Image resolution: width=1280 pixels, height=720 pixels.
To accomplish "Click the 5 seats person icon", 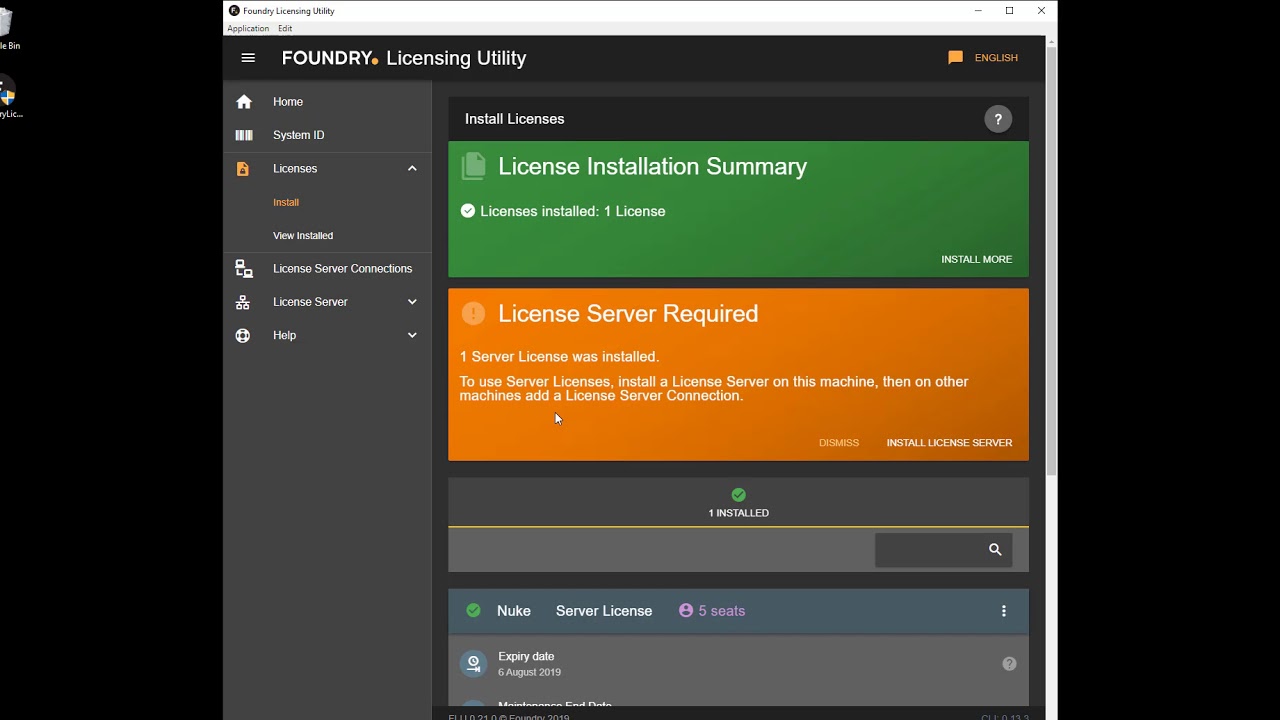I will coord(686,610).
